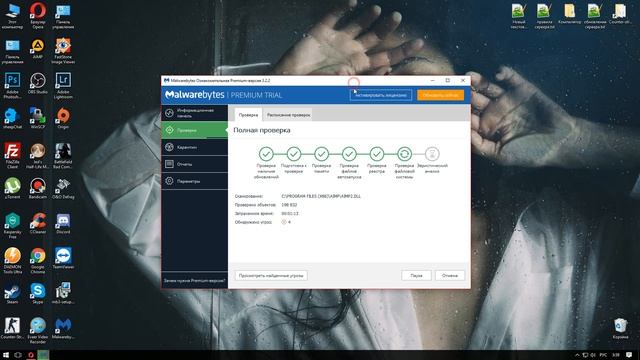This screenshot has width=640, height=360.
Task: Click the Проверка памяти step icon
Action: [322, 154]
